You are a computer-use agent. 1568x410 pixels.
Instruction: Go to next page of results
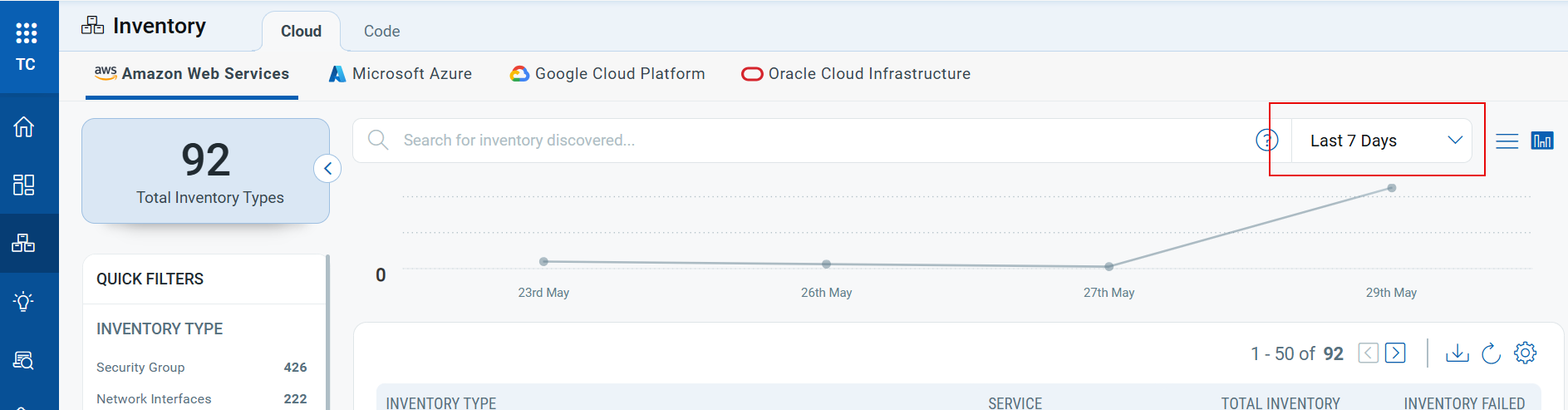pos(1396,353)
